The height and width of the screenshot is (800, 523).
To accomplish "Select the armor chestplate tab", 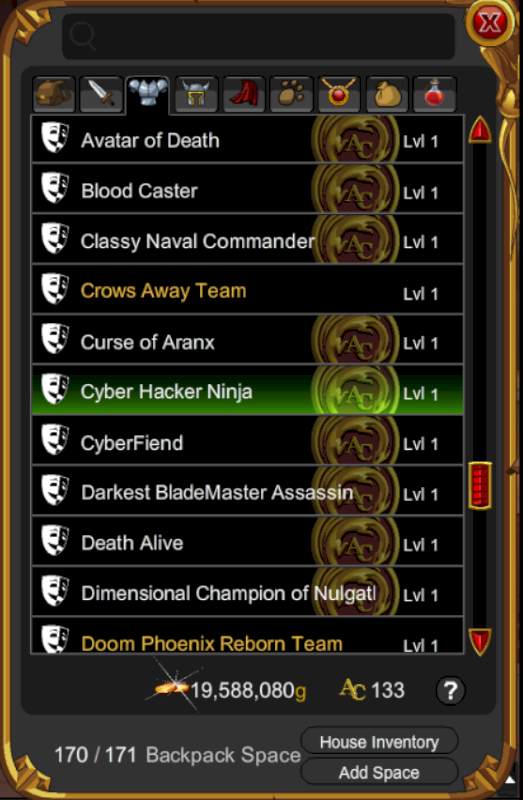I will (x=148, y=95).
